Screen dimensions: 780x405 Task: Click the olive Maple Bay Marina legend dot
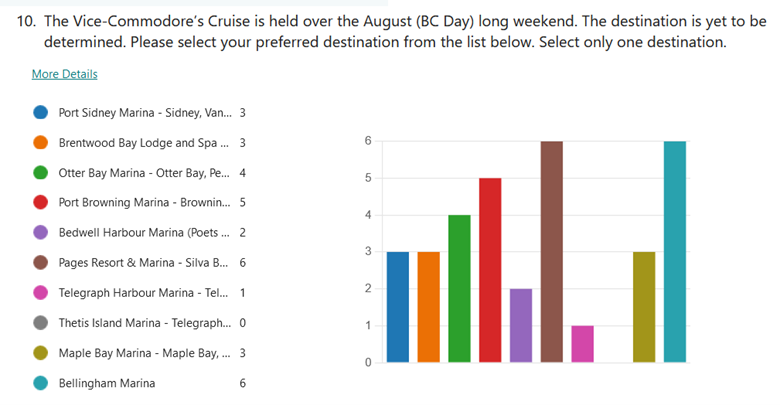point(41,353)
